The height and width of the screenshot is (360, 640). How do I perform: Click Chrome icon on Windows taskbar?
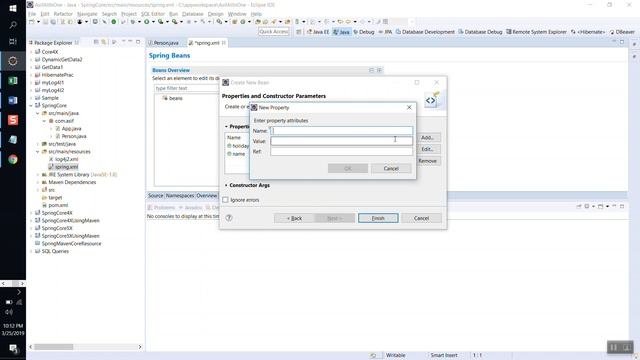13,159
